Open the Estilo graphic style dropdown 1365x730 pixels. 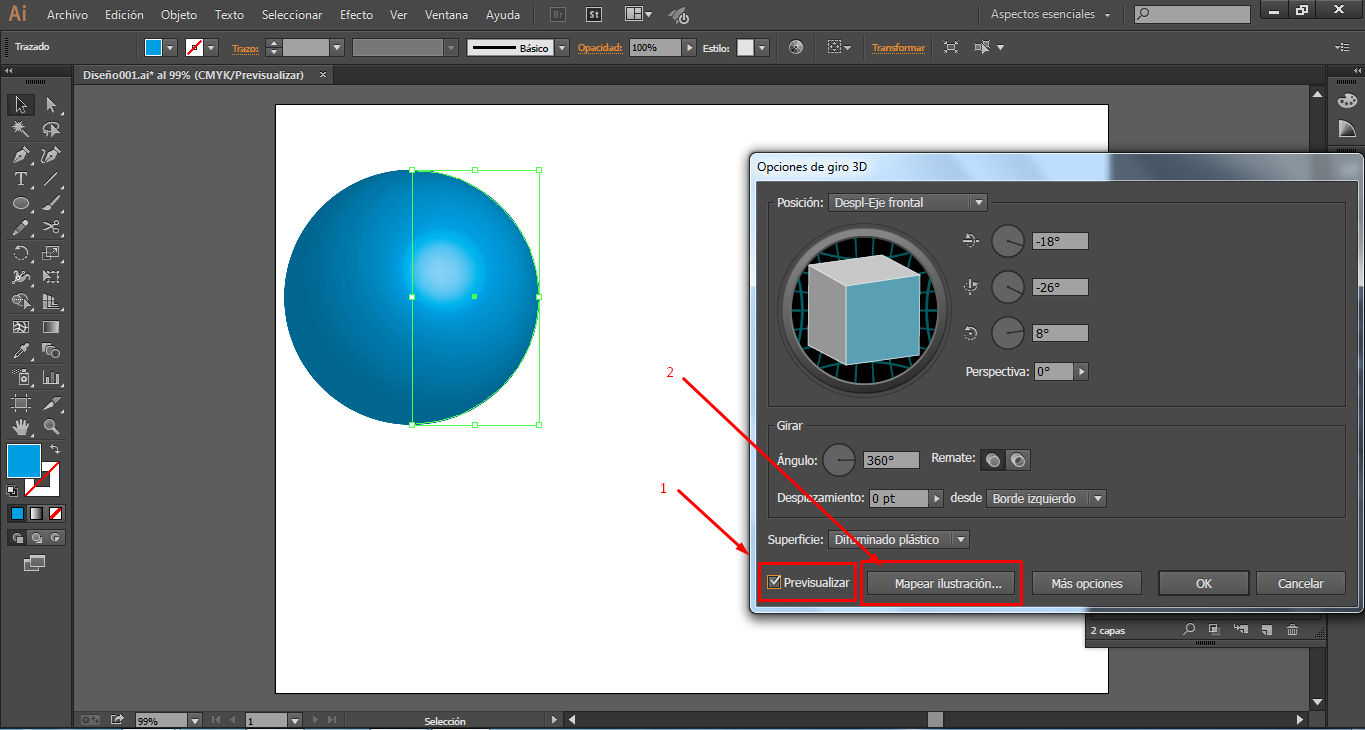pyautogui.click(x=762, y=47)
